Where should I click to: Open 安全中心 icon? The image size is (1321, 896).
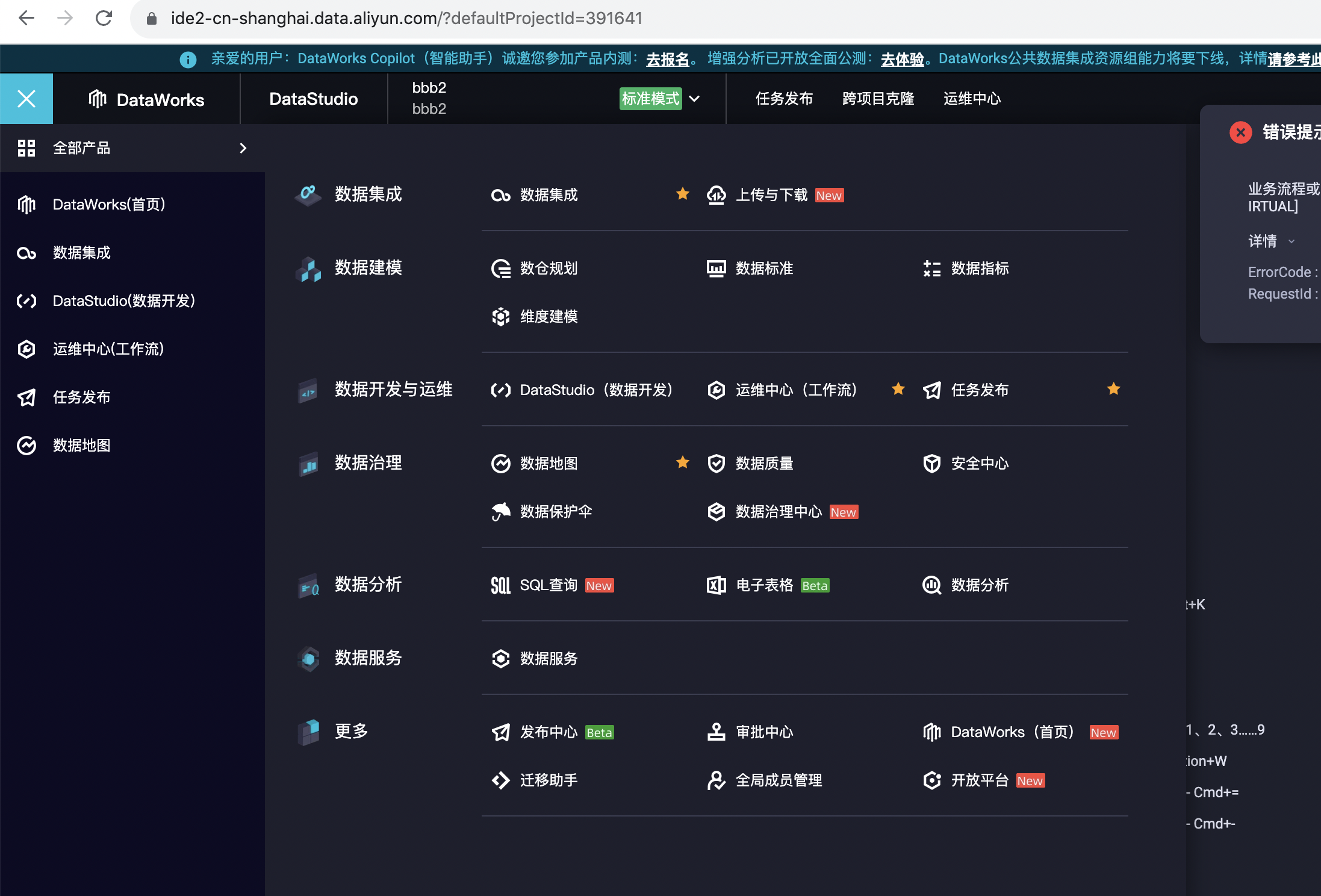931,464
